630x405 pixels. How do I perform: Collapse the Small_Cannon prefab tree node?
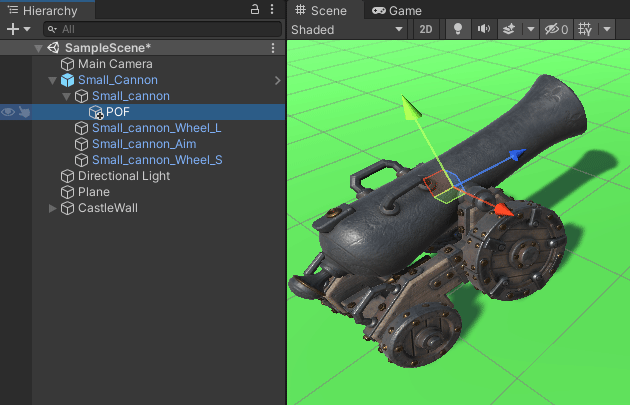point(53,80)
